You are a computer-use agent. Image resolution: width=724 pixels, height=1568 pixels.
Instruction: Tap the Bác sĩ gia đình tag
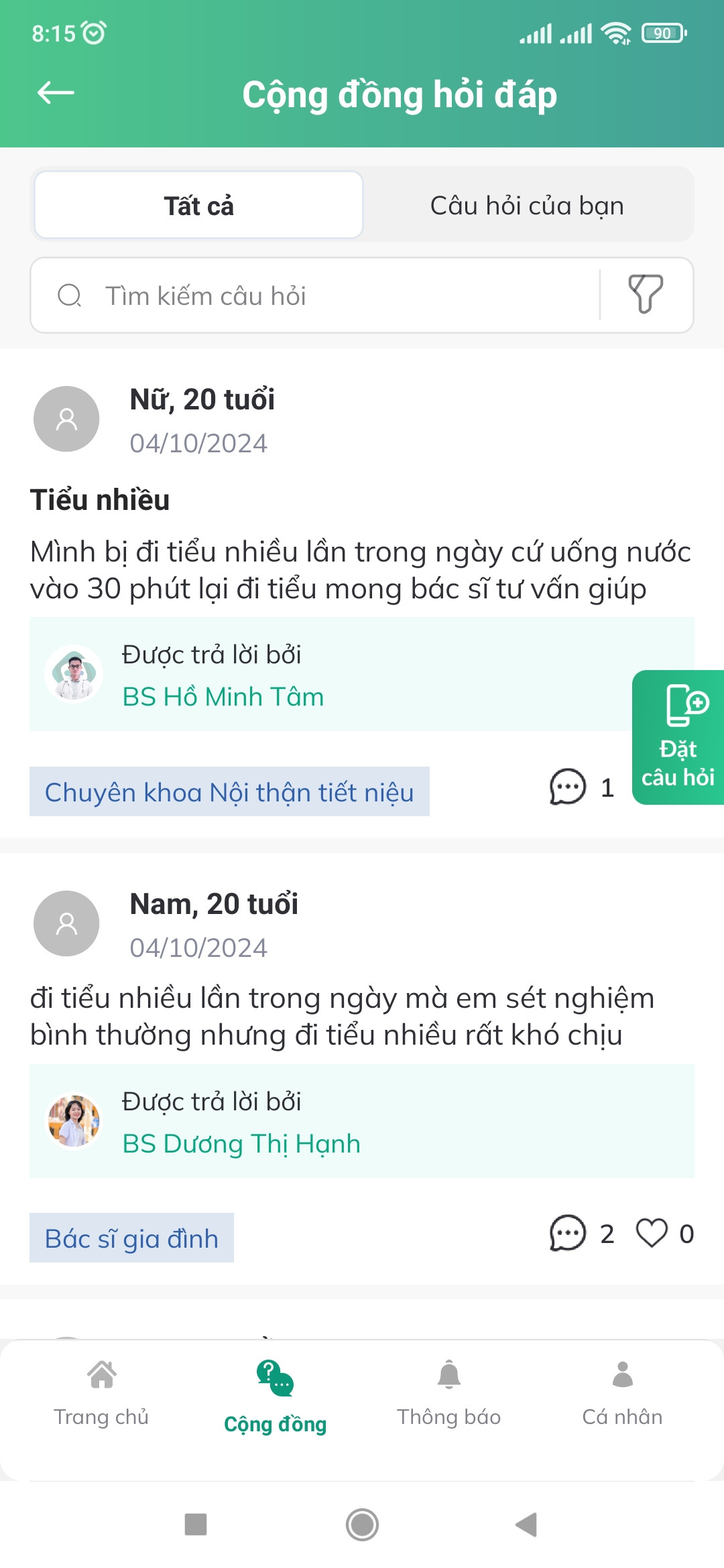click(x=131, y=1238)
